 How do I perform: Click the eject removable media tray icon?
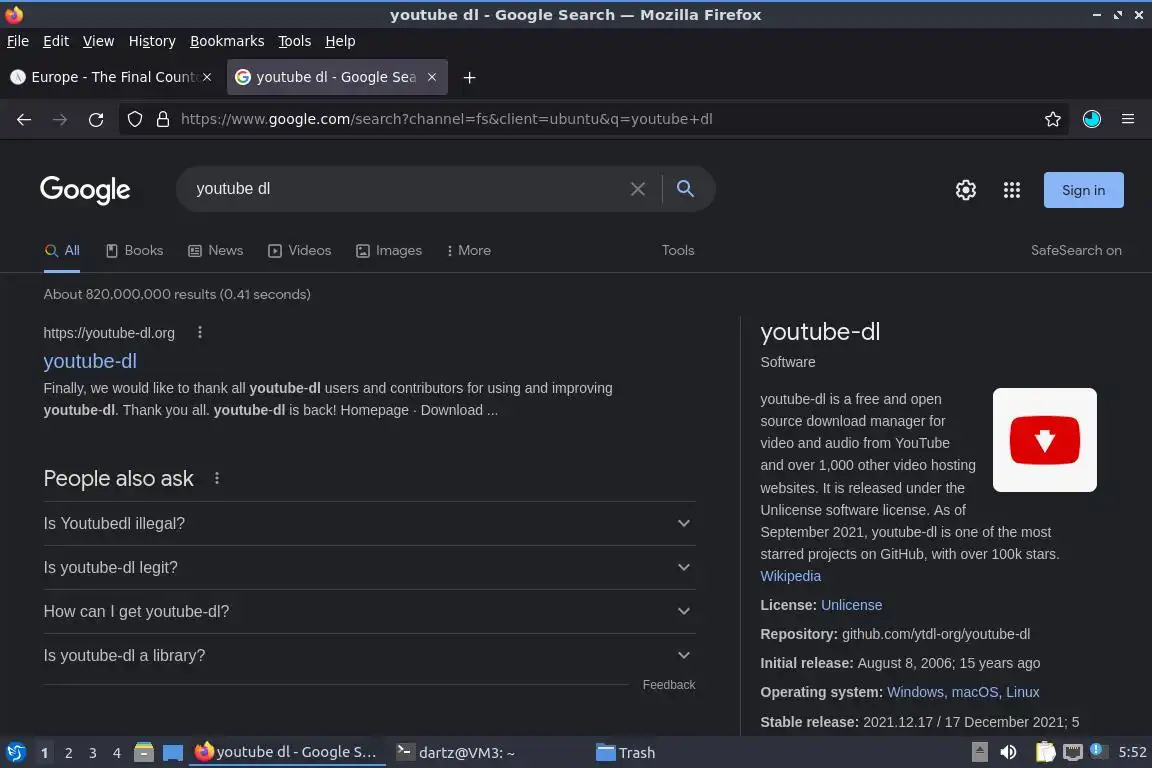(x=979, y=753)
